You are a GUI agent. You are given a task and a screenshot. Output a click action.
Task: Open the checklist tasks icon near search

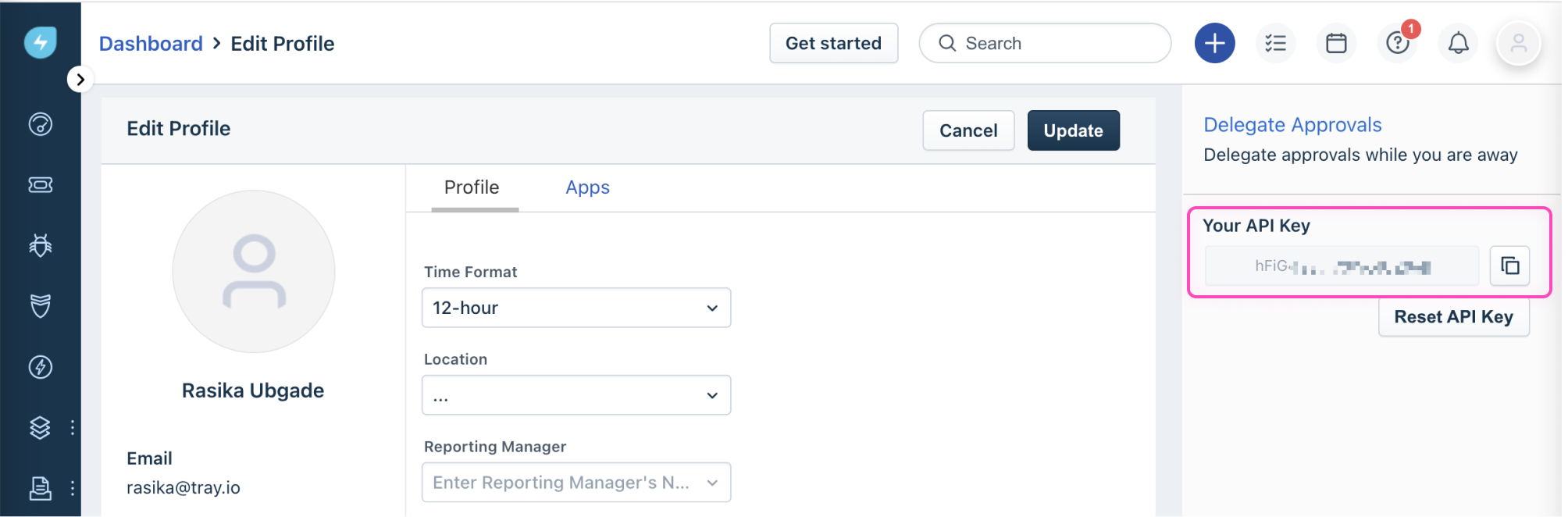pos(1275,43)
